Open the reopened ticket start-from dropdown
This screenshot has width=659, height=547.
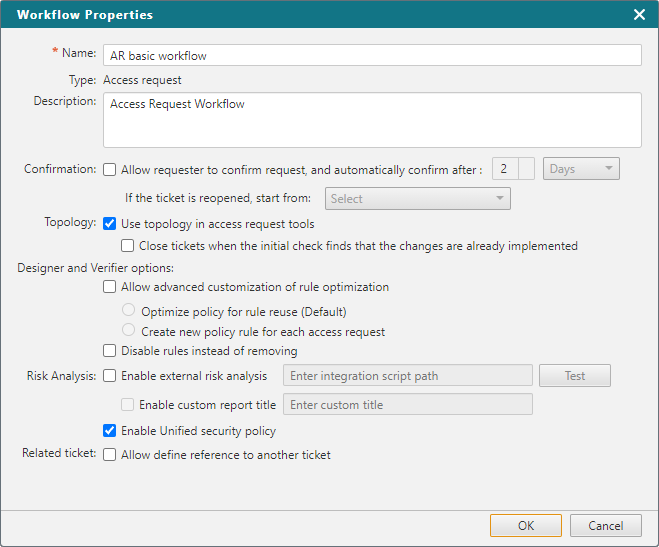click(x=418, y=199)
